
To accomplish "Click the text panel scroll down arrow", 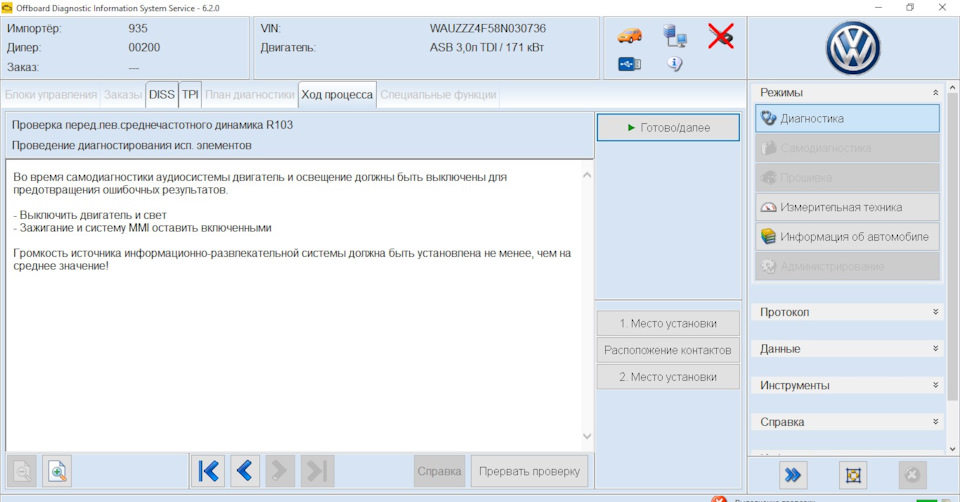I will coord(587,436).
